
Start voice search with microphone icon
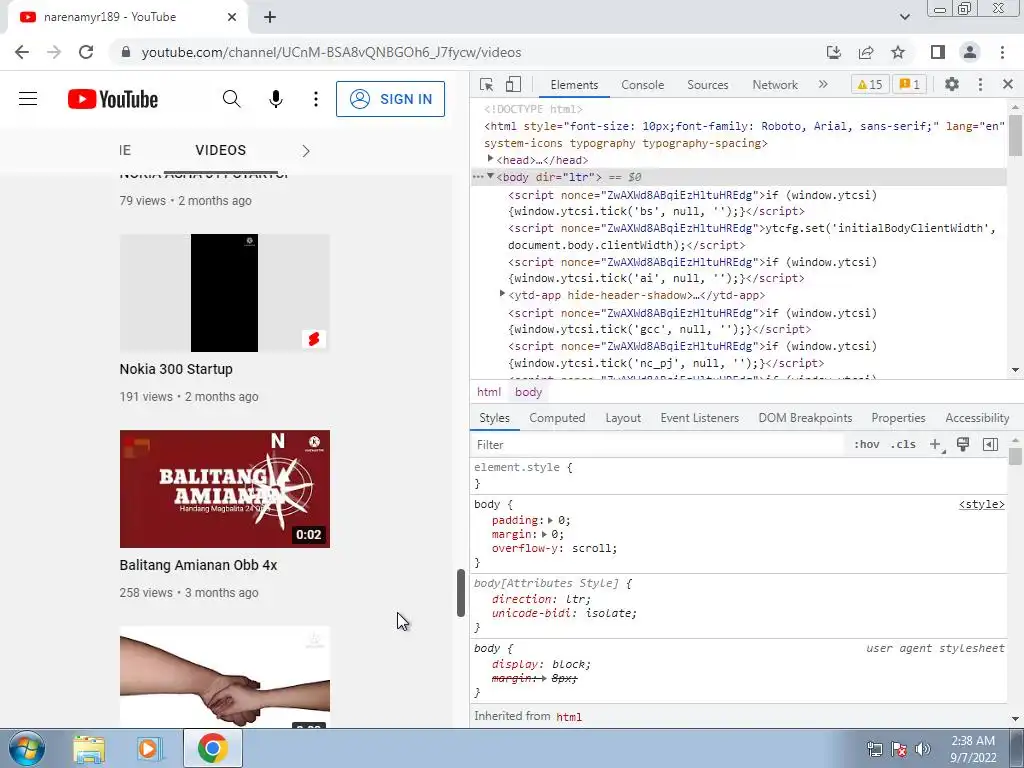click(x=276, y=99)
